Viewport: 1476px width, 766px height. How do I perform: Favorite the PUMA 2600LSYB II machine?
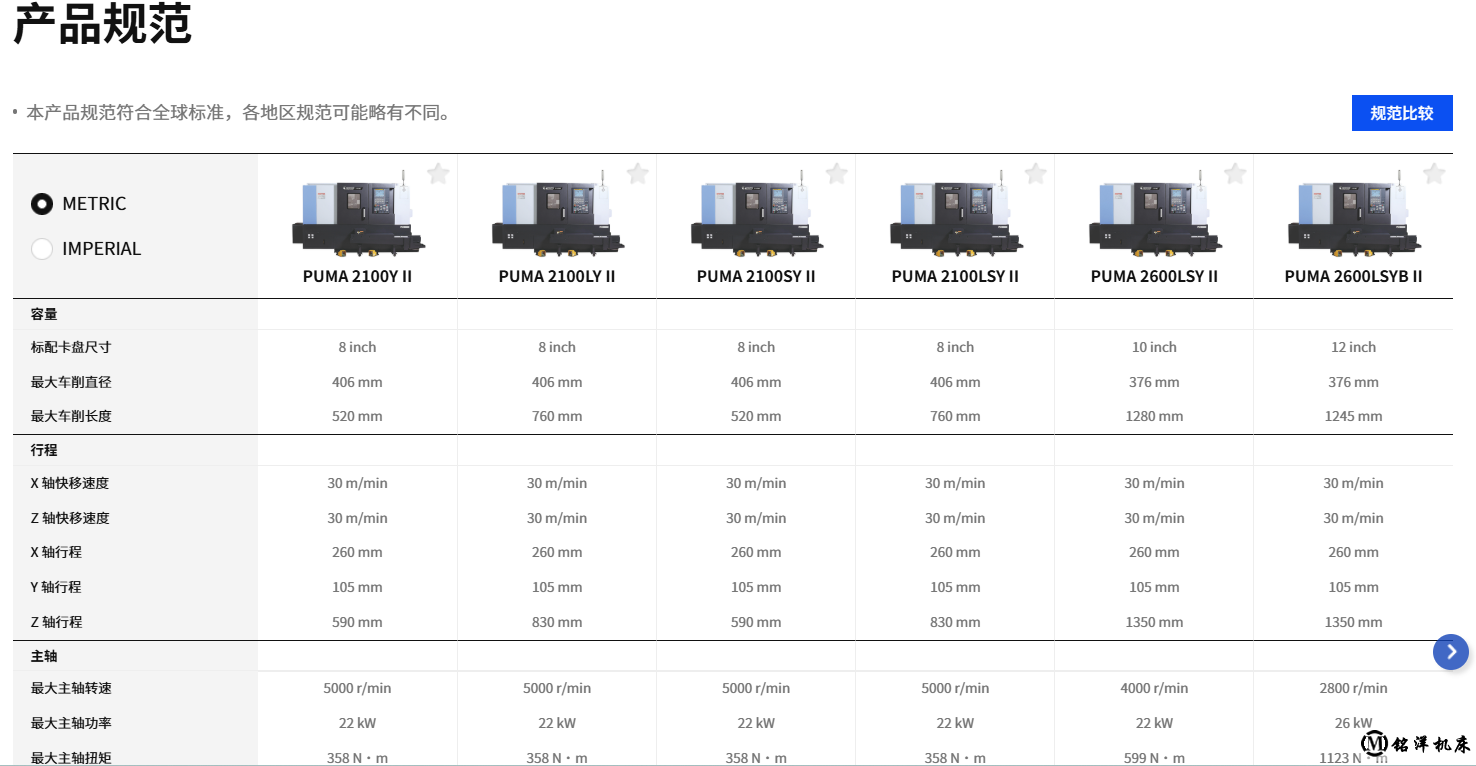click(x=1434, y=174)
